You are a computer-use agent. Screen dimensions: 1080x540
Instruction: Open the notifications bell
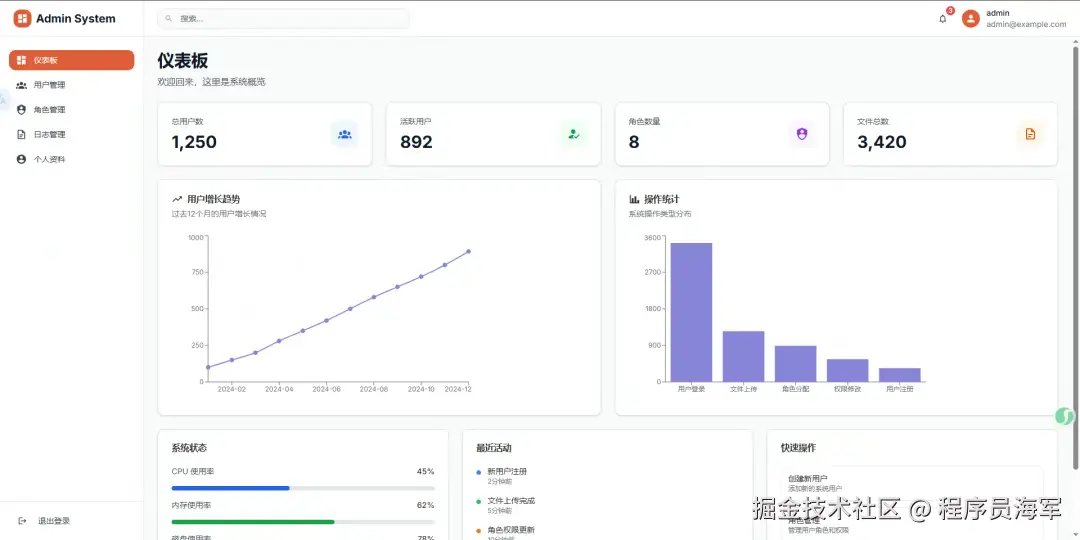943,19
